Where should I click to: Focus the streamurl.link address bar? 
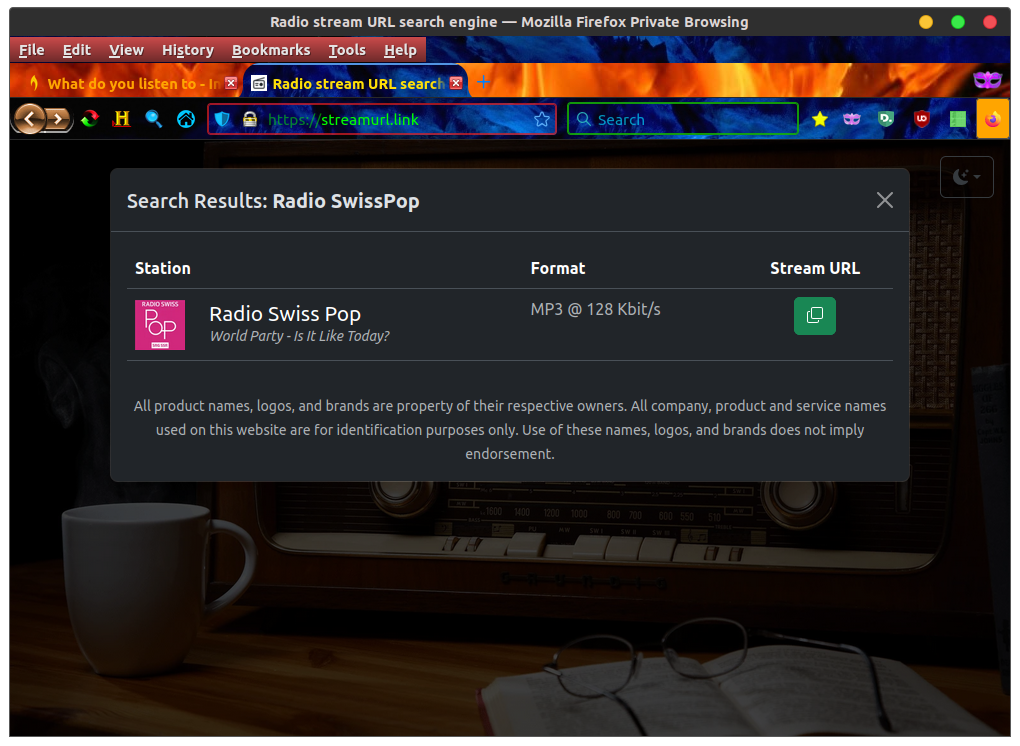[381, 120]
